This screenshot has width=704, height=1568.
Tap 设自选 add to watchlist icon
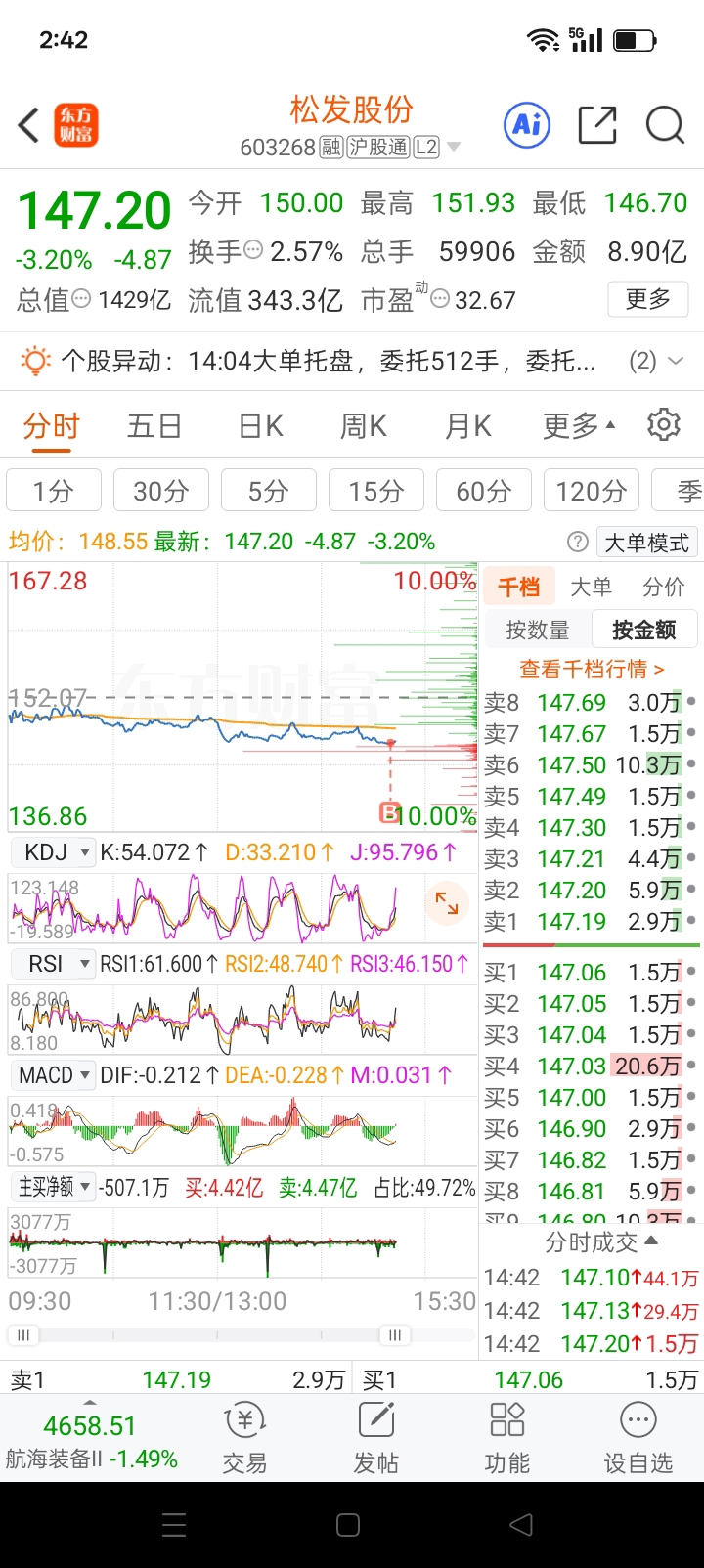638,1438
